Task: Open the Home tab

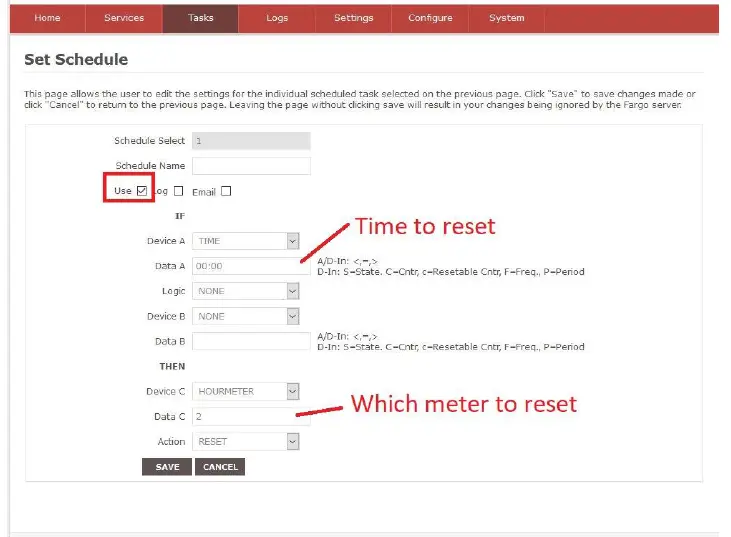Action: [47, 18]
